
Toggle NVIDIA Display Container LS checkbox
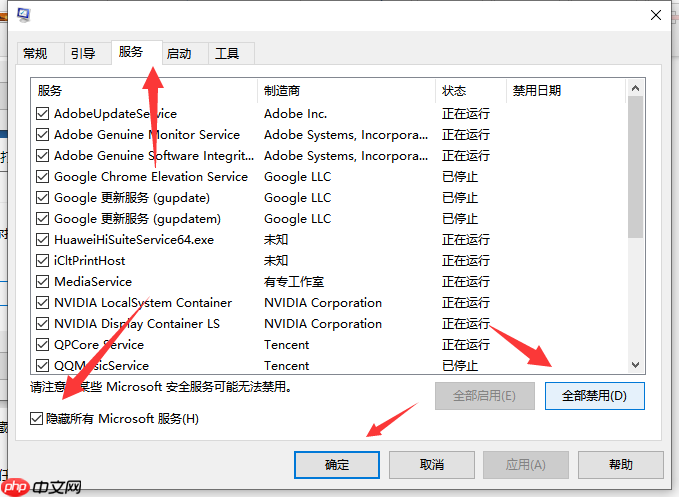point(42,323)
